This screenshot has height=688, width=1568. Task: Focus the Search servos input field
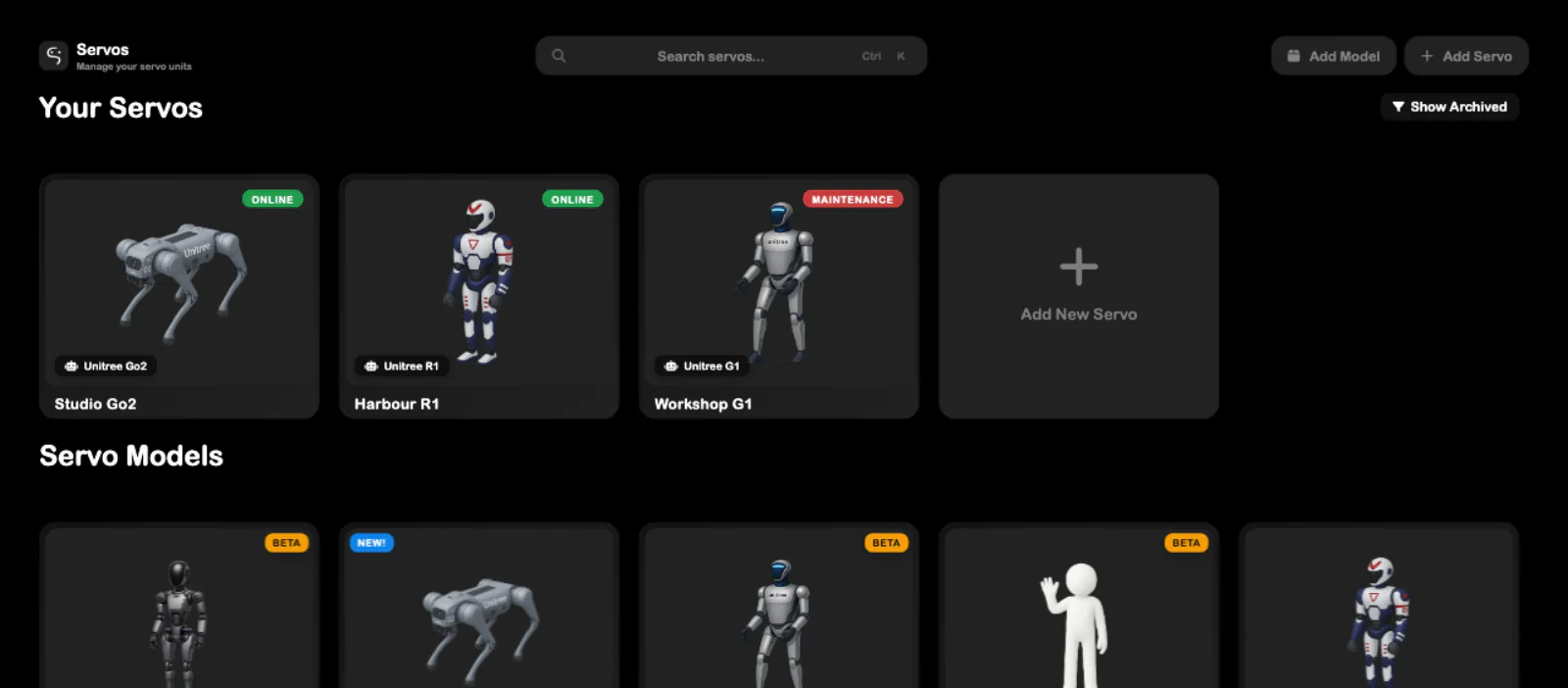(731, 56)
